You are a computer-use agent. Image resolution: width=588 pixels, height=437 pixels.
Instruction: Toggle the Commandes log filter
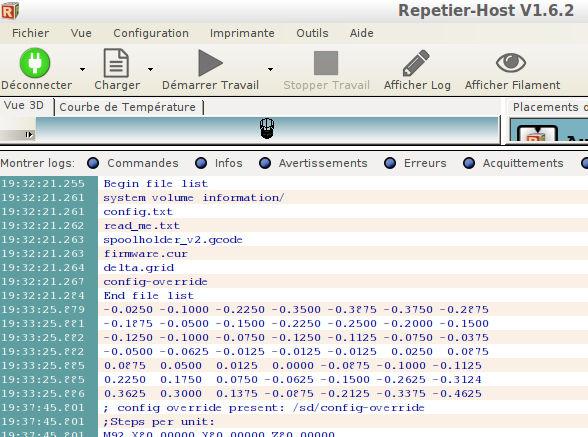coord(93,163)
